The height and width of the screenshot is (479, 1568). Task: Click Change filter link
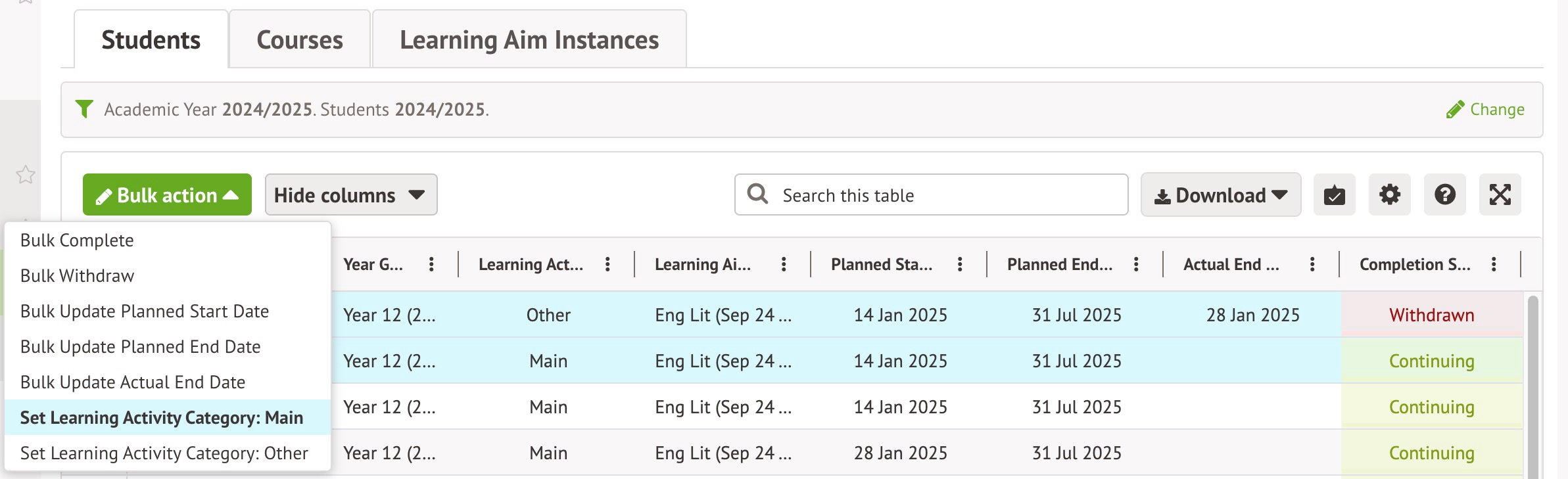1486,110
